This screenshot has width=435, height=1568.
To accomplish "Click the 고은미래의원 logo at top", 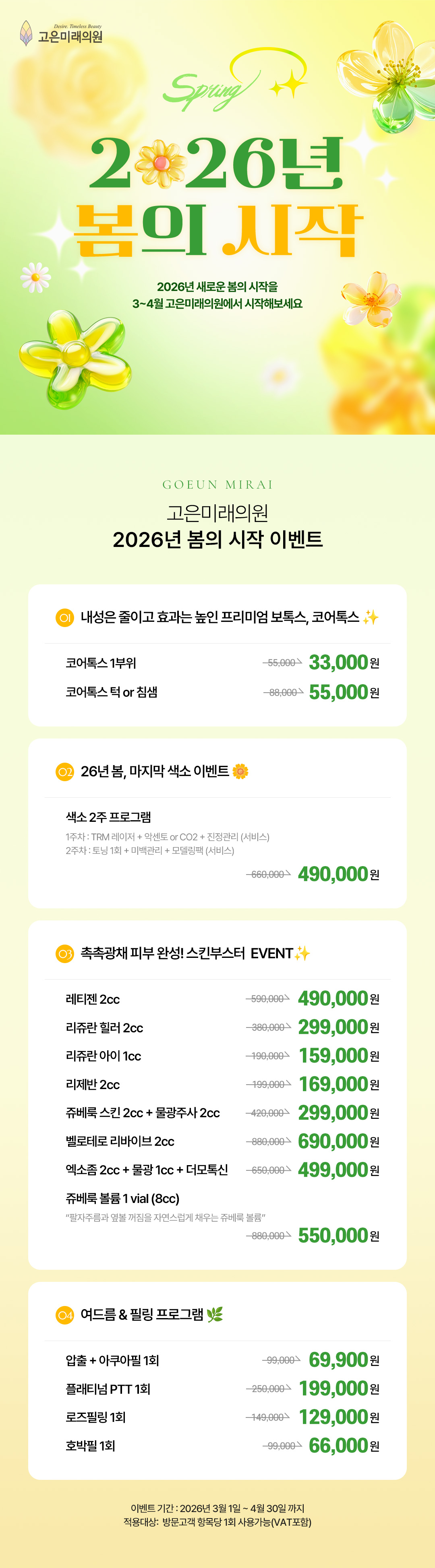I will point(61,34).
